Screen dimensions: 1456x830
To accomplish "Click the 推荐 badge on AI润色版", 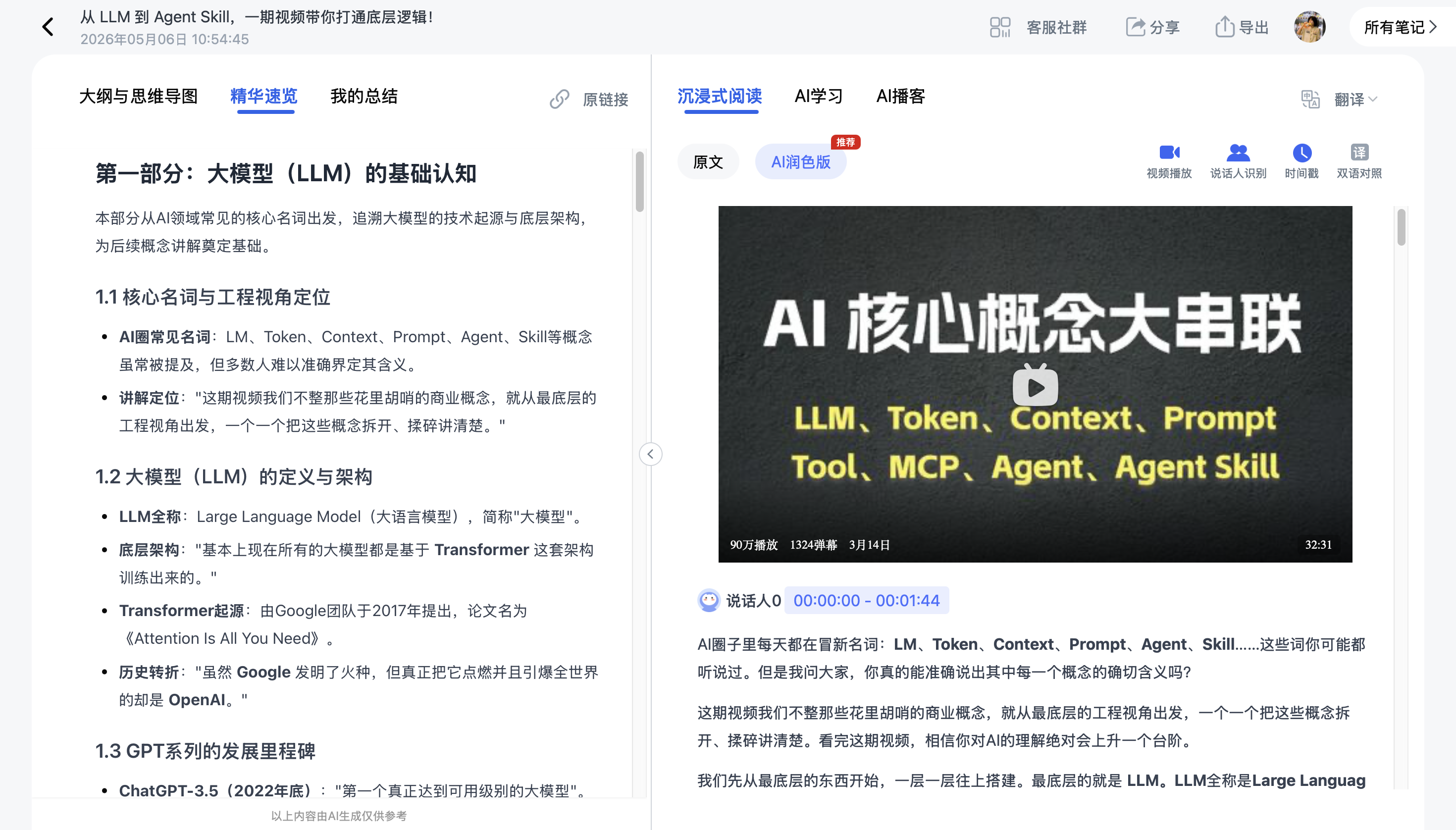I will (845, 142).
